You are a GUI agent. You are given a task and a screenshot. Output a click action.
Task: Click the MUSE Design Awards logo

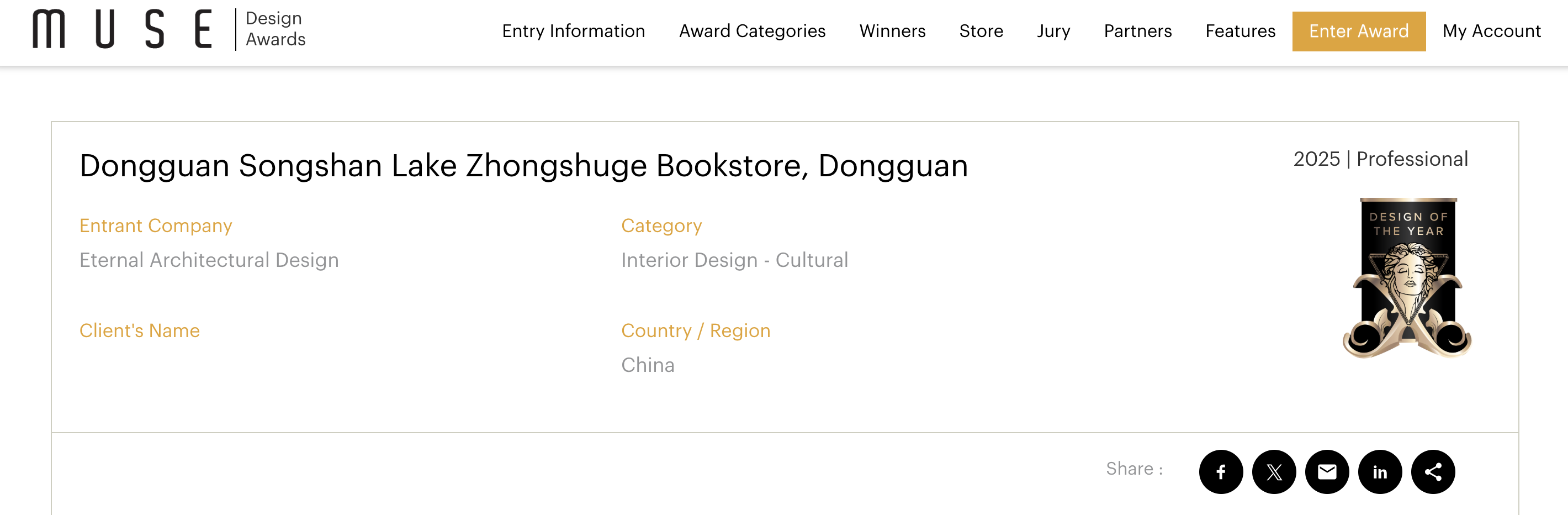(168, 29)
